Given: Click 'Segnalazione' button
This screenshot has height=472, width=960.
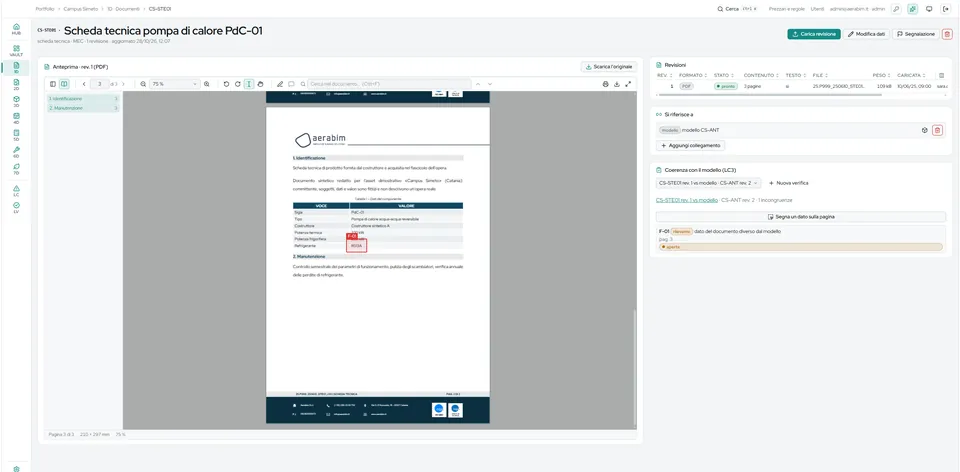Looking at the screenshot, I should tap(915, 34).
